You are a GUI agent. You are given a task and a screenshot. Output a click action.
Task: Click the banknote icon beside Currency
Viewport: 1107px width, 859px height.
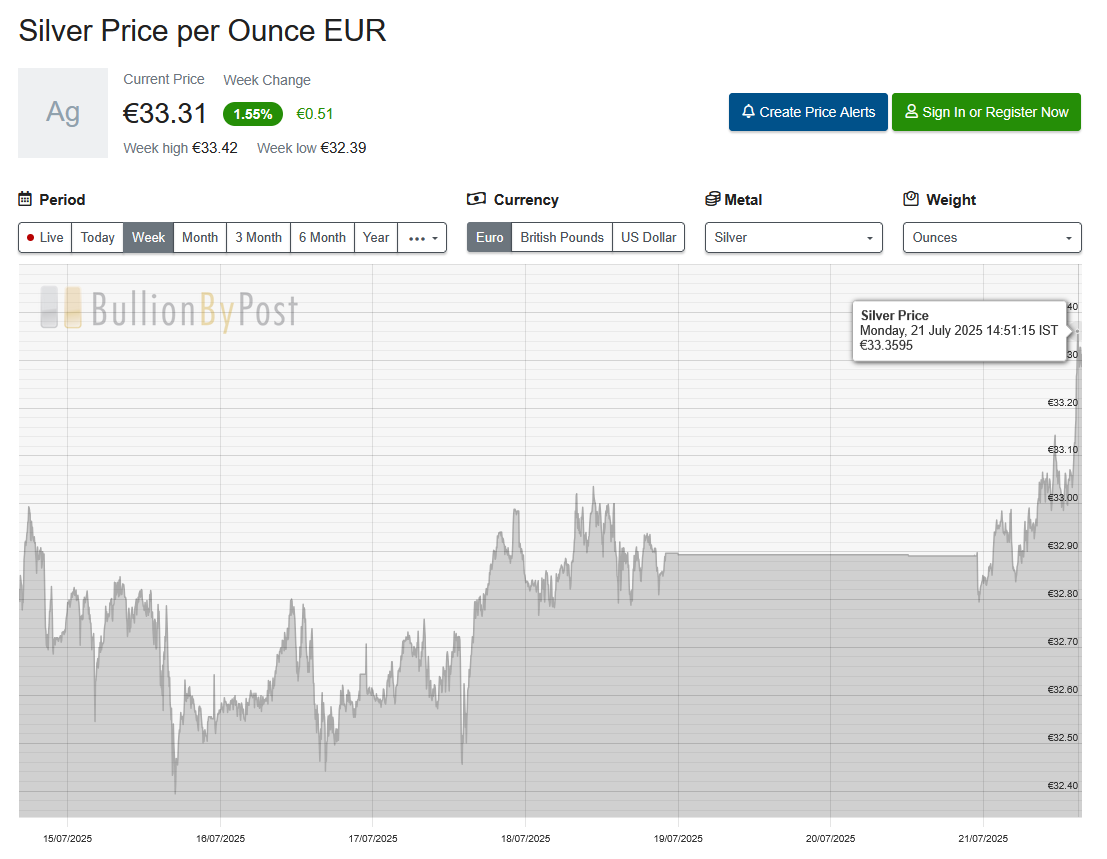(x=477, y=199)
